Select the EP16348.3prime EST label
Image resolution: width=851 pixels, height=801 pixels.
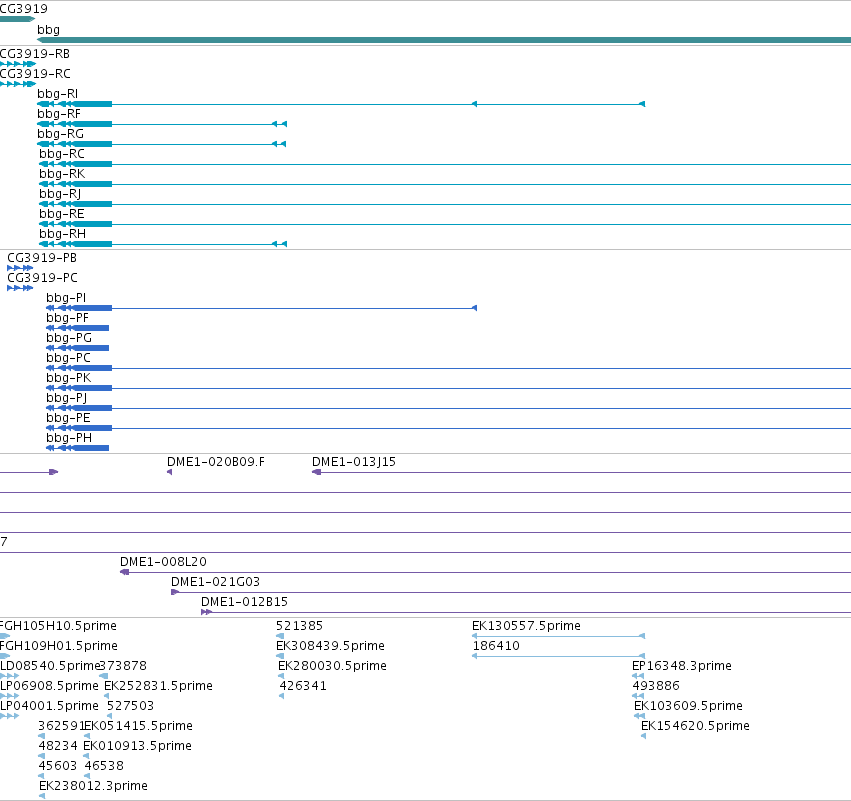pos(682,666)
